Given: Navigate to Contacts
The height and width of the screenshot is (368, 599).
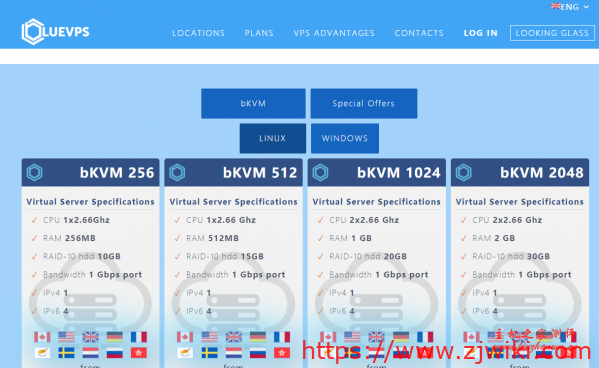Looking at the screenshot, I should pyautogui.click(x=419, y=33).
